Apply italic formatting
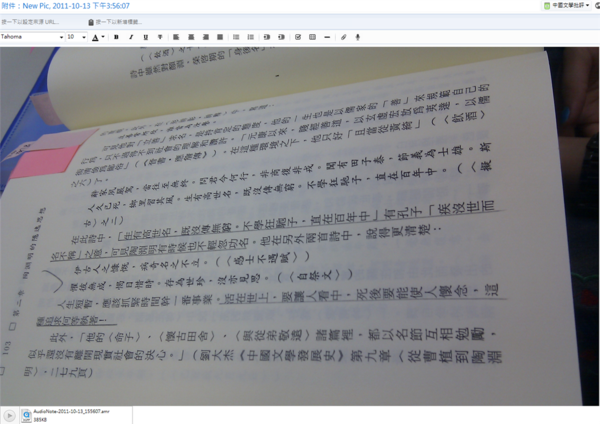Viewport: 600px width, 424px height. 131,37
